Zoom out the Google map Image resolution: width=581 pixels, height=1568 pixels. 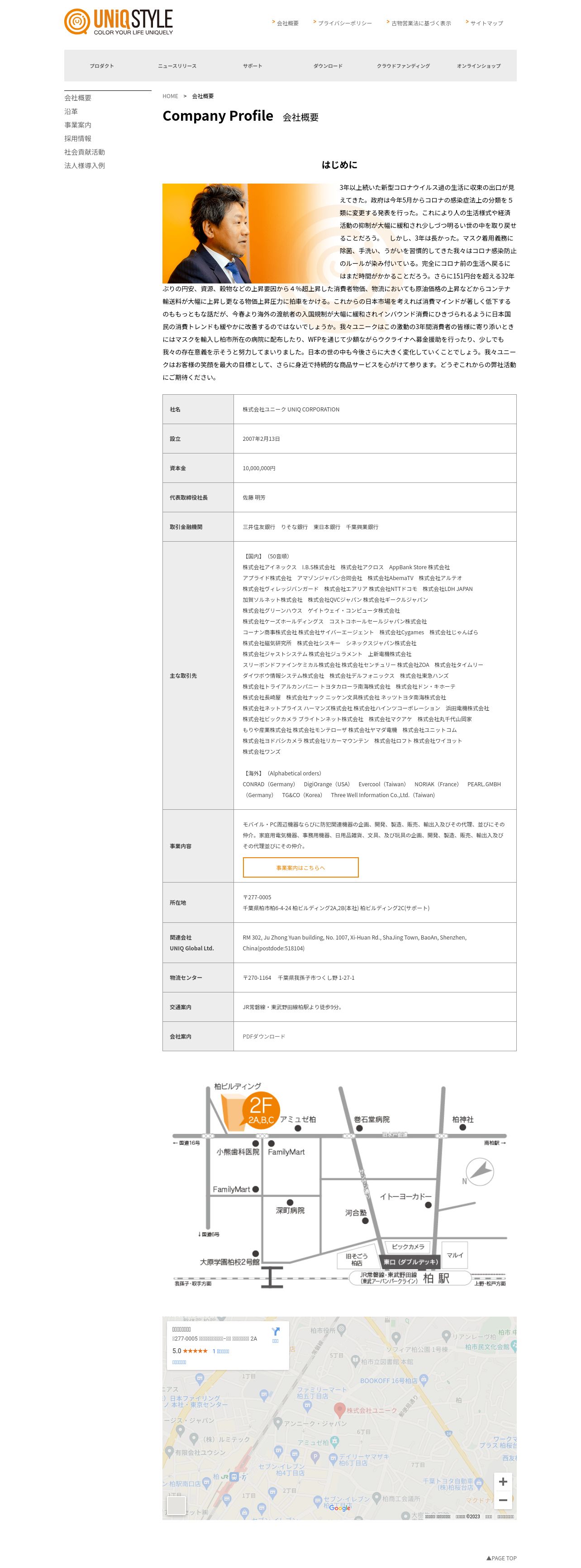pyautogui.click(x=503, y=1500)
